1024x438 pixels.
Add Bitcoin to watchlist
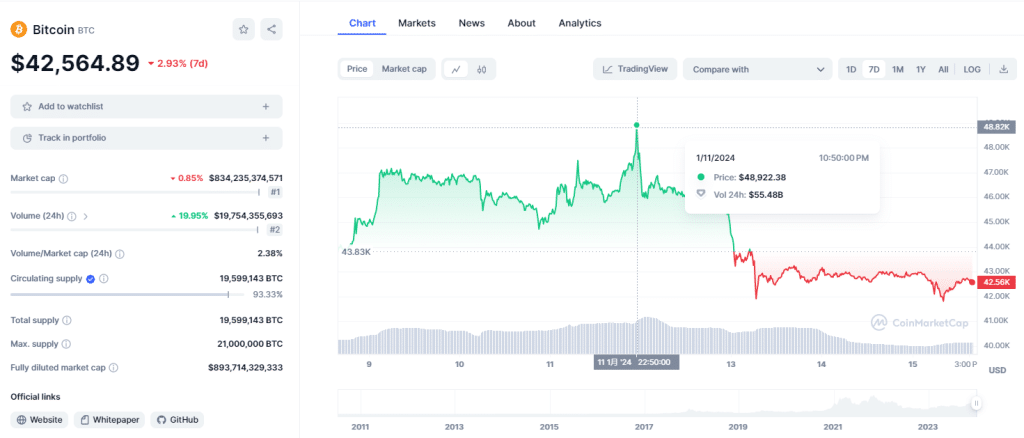146,106
